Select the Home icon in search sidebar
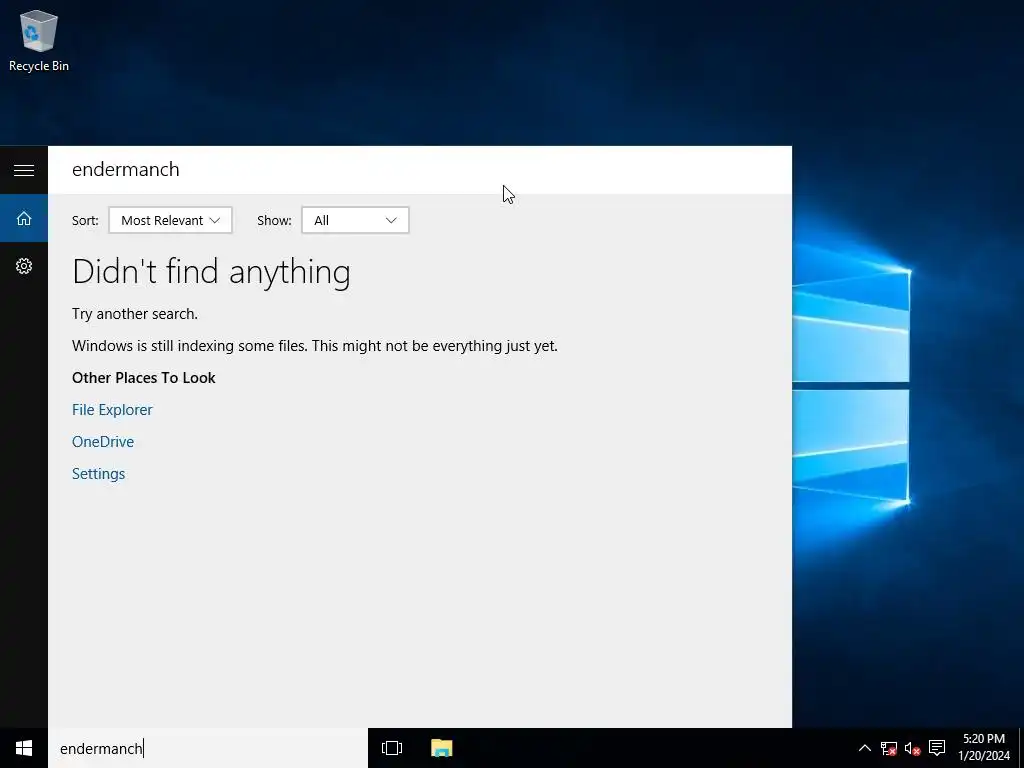Image resolution: width=1024 pixels, height=768 pixels. (24, 218)
